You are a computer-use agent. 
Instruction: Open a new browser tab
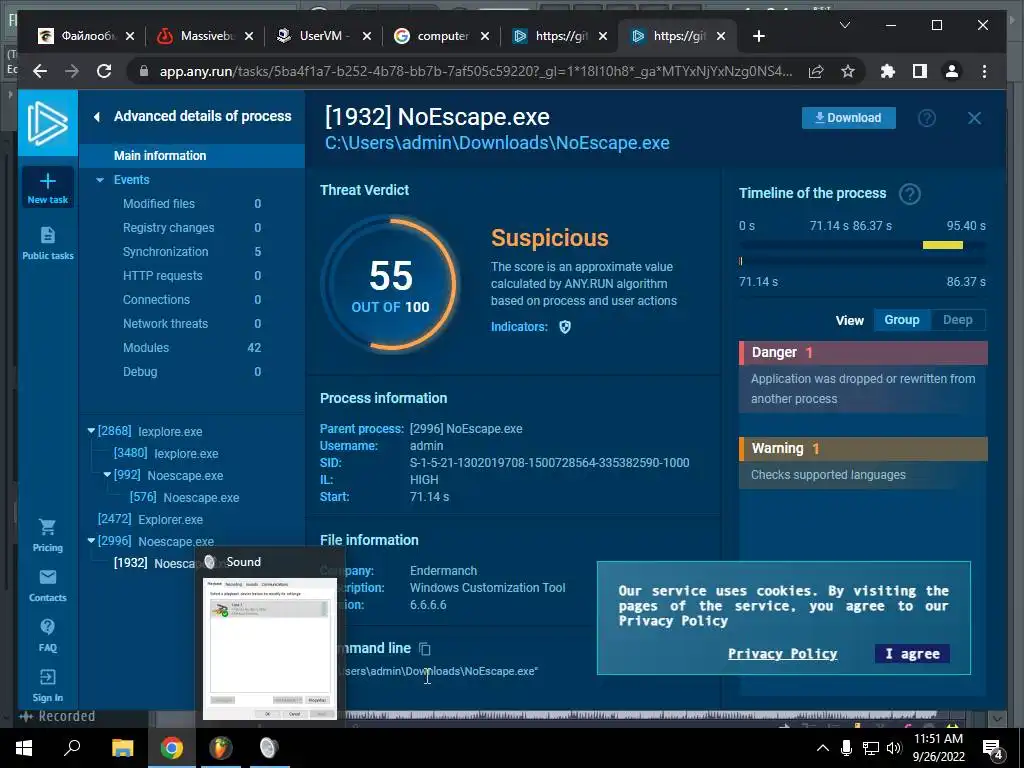(x=758, y=37)
